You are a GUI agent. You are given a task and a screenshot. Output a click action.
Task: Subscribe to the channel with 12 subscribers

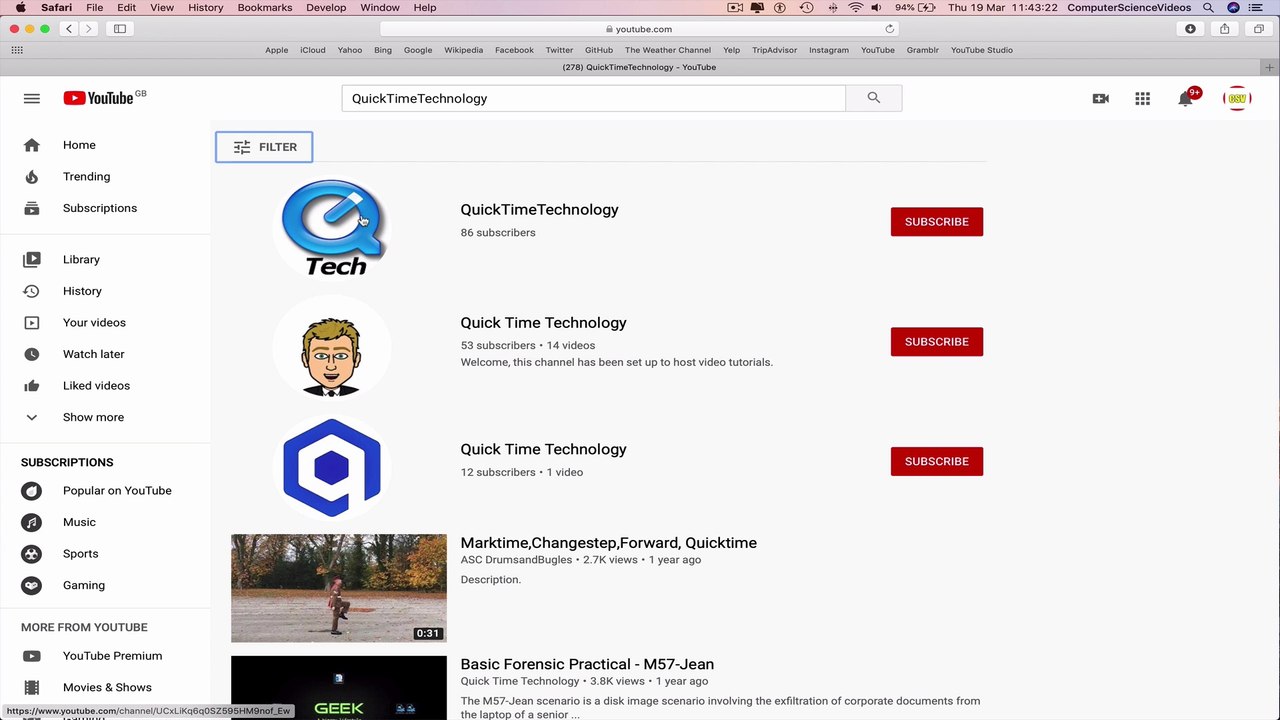point(937,462)
